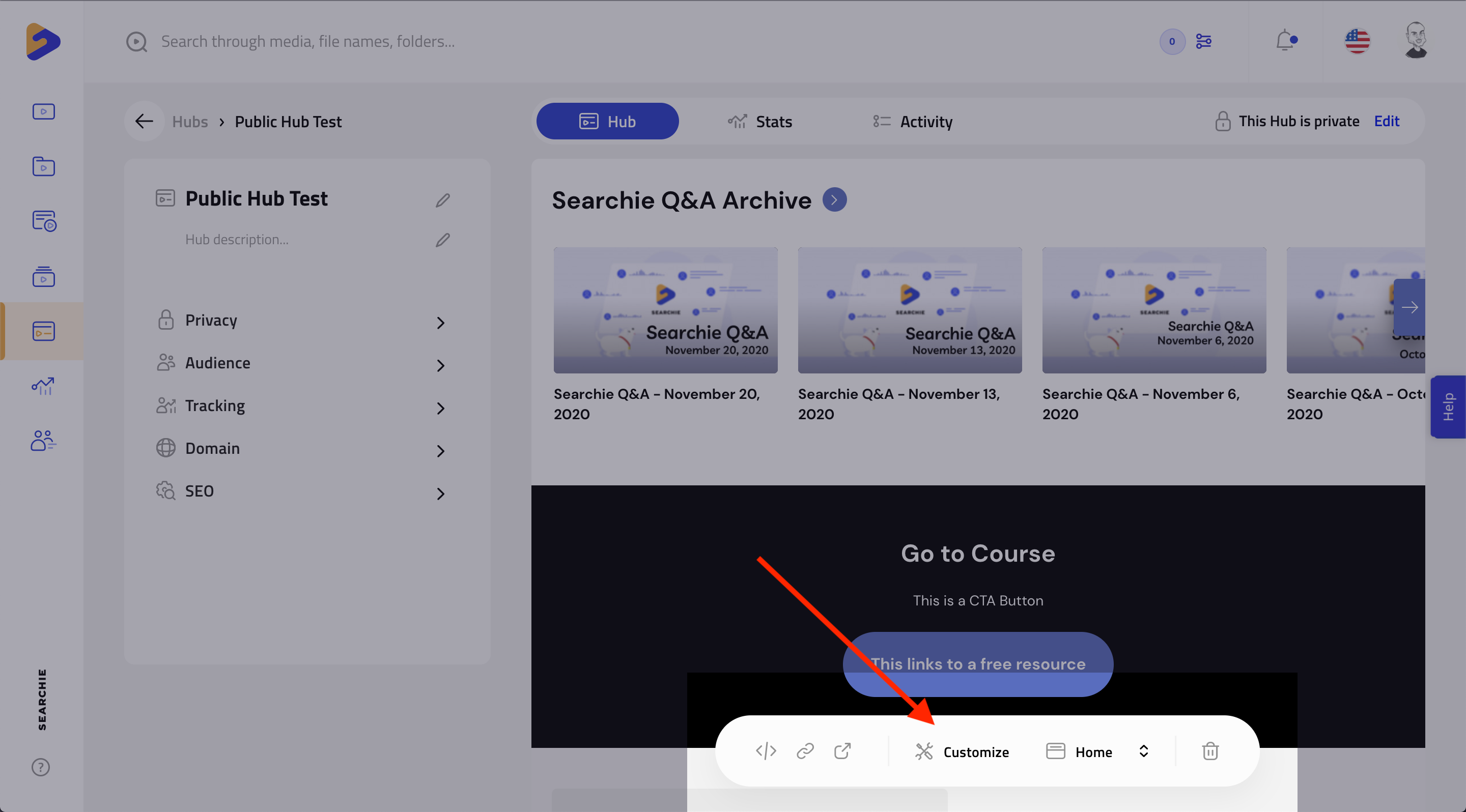Click the copy link chain icon
1466x812 pixels.
(x=805, y=751)
